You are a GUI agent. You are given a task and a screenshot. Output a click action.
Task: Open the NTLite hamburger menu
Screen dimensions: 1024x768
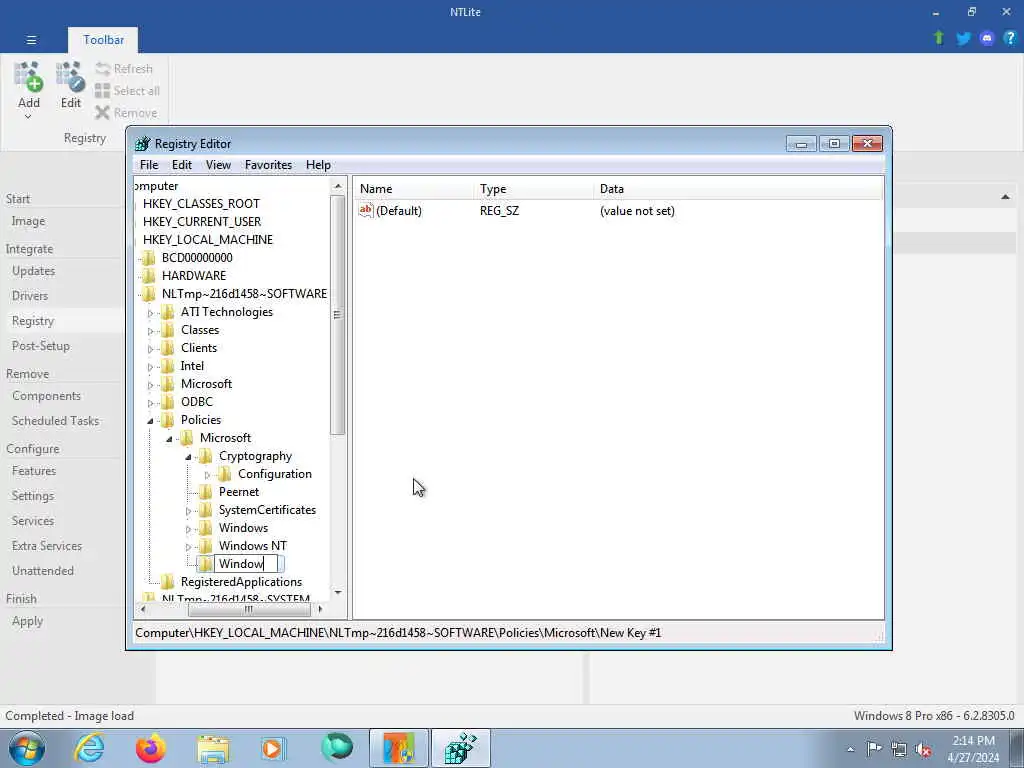click(31, 40)
